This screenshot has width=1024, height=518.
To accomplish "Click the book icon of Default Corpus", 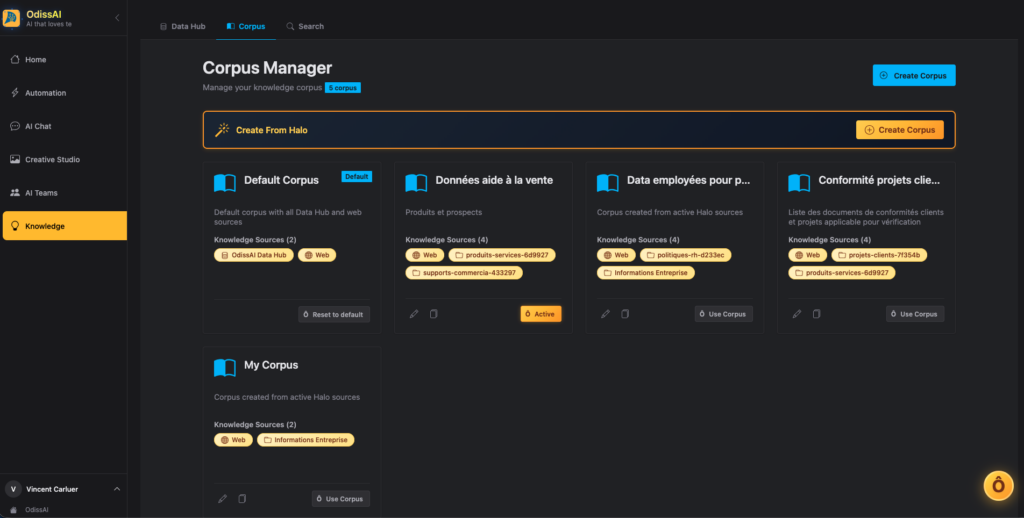I will click(225, 182).
